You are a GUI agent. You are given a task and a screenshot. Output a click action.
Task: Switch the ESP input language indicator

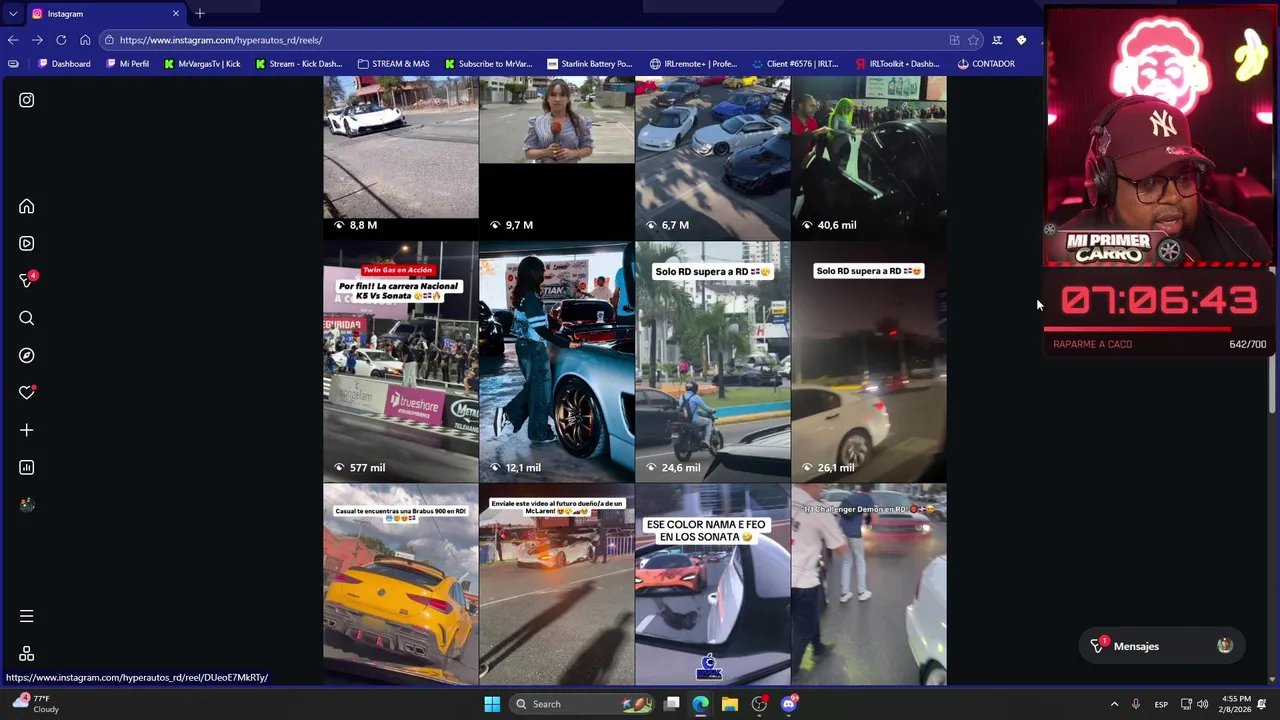(1161, 704)
